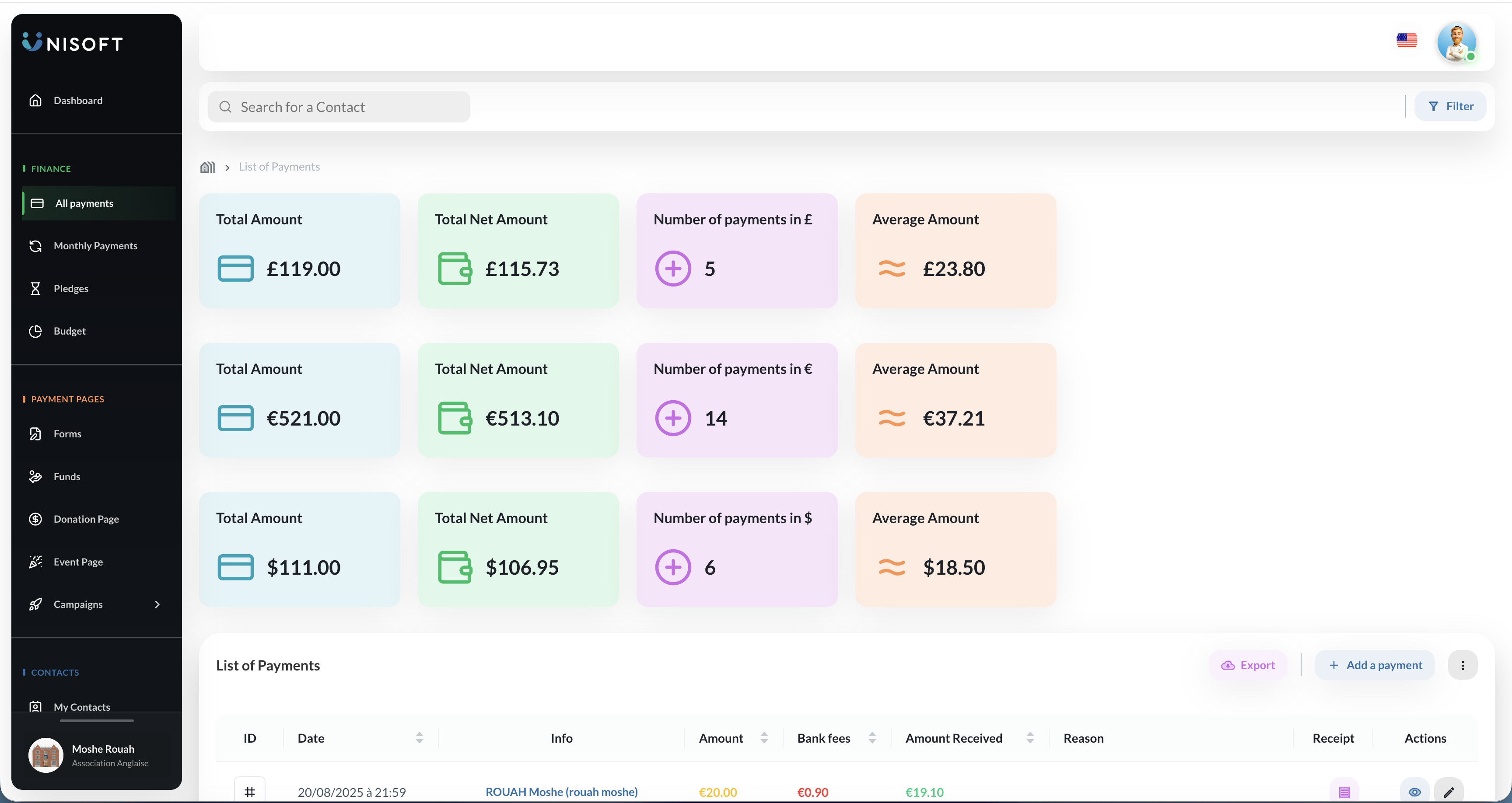Click the receipt icon in first row

pyautogui.click(x=1344, y=792)
